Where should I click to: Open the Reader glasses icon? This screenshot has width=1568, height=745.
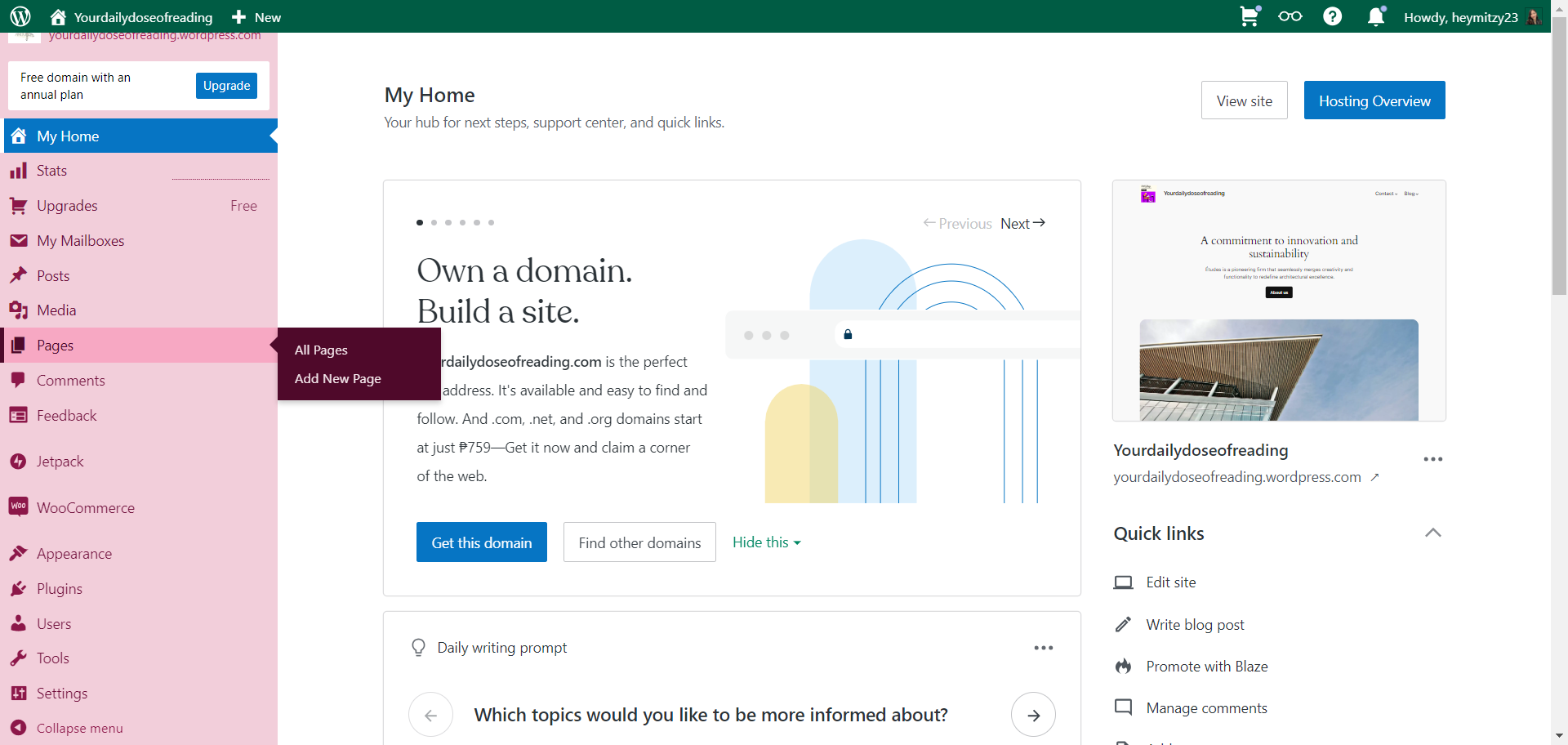click(x=1290, y=16)
